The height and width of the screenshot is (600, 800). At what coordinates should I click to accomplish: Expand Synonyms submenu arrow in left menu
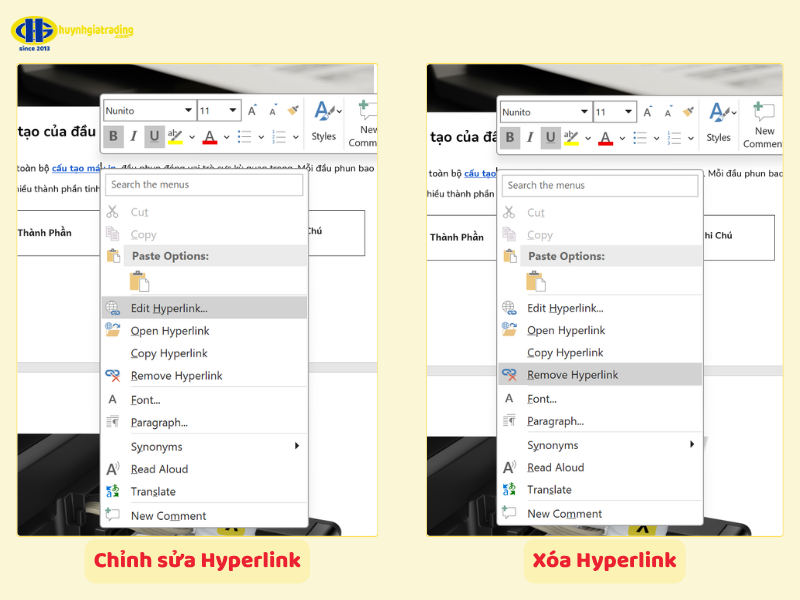point(297,446)
